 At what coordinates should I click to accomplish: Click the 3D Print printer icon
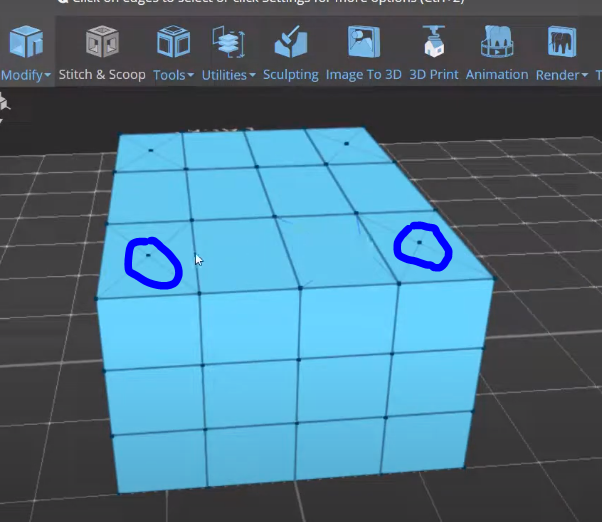(434, 41)
